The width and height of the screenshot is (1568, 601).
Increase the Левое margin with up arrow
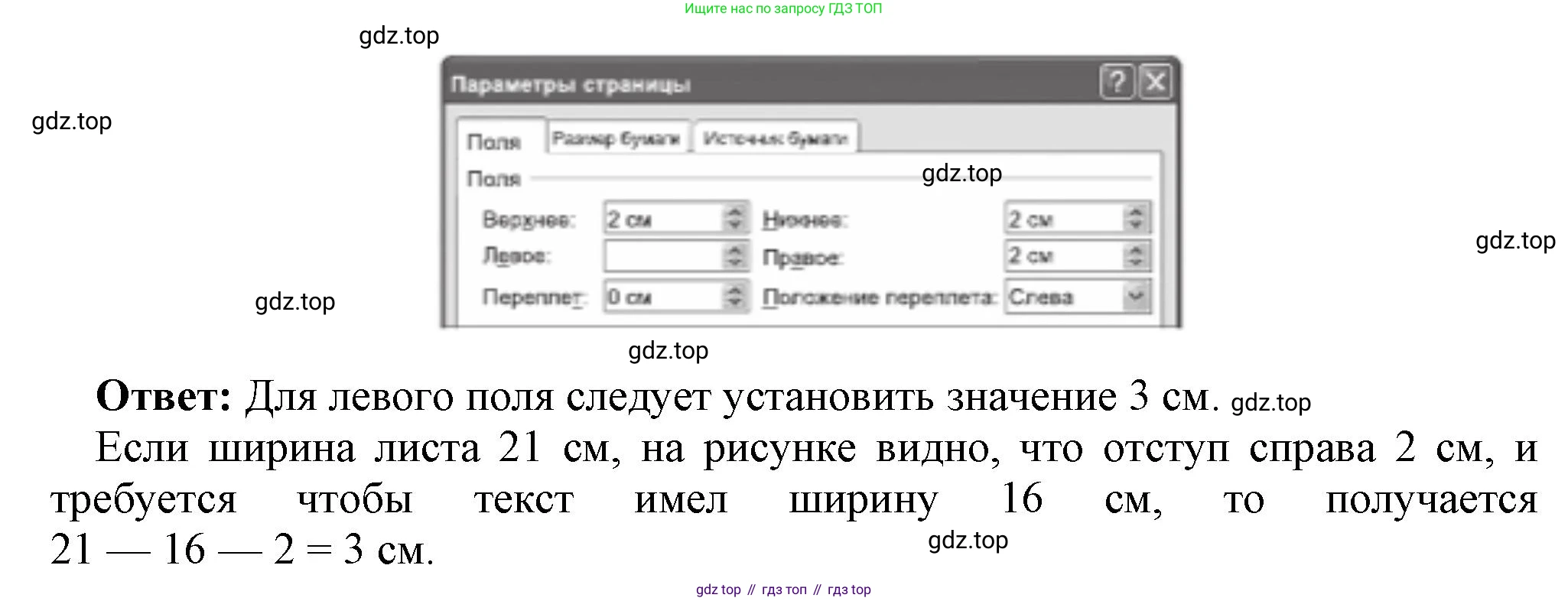pos(735,249)
